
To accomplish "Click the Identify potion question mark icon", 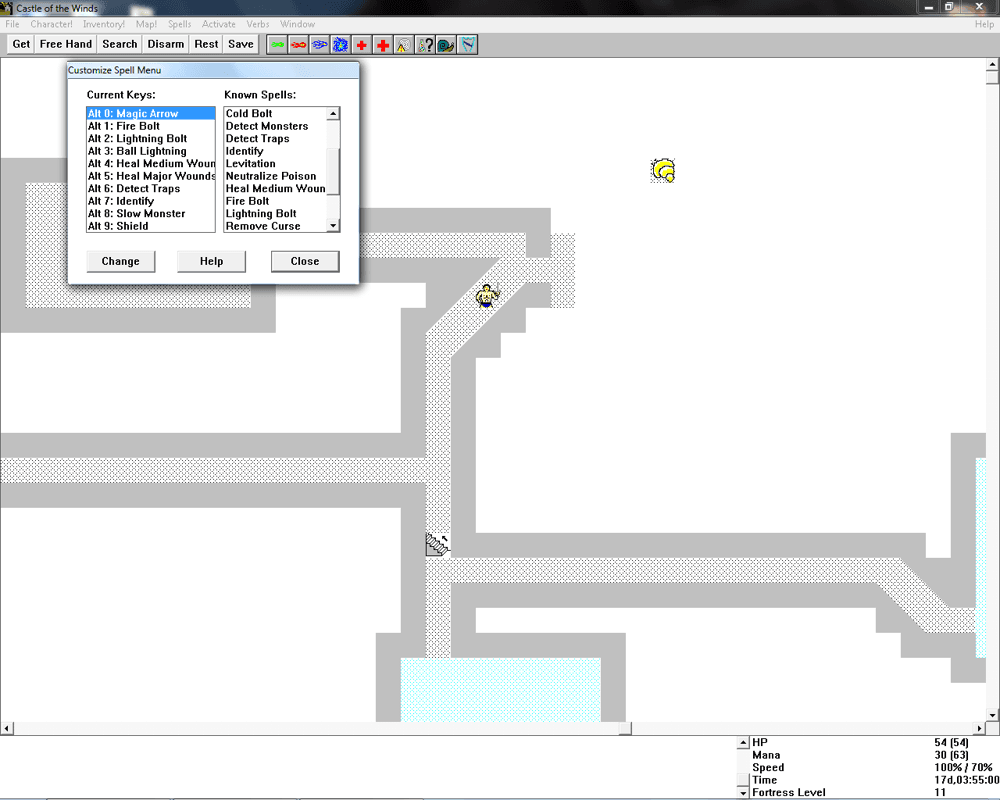I will [425, 45].
